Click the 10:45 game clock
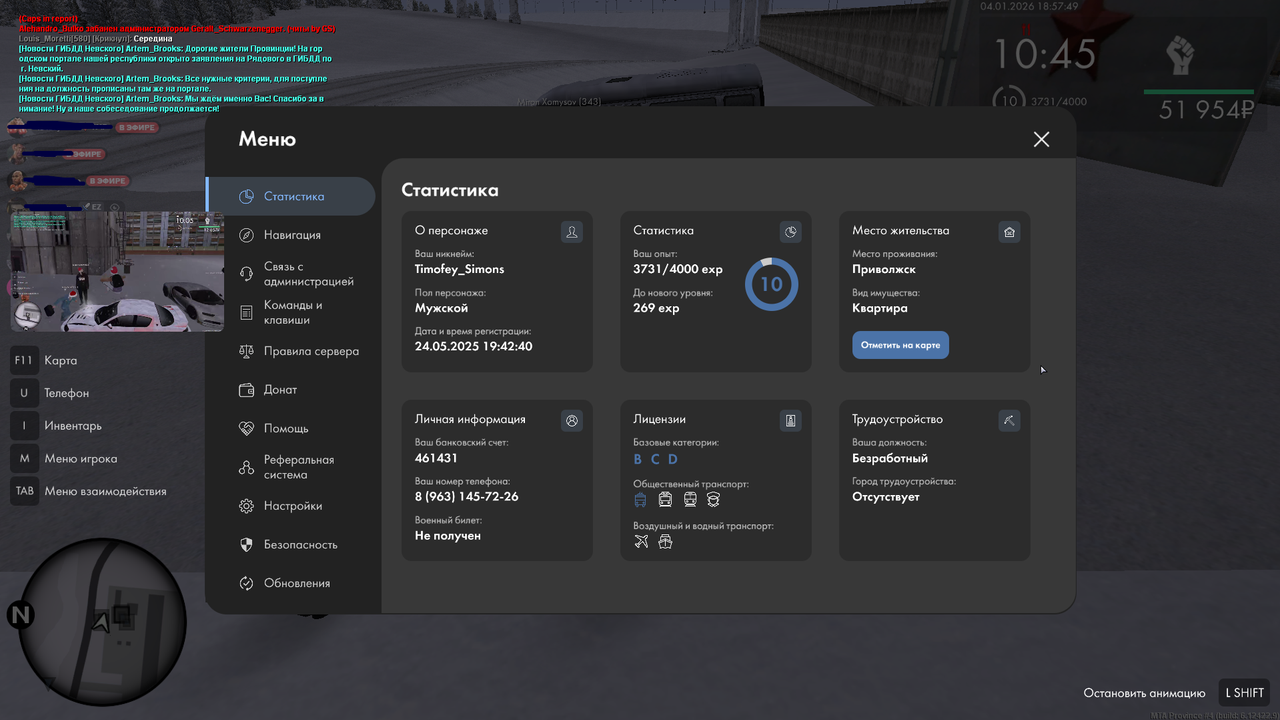Image resolution: width=1280 pixels, height=720 pixels. click(x=1044, y=53)
